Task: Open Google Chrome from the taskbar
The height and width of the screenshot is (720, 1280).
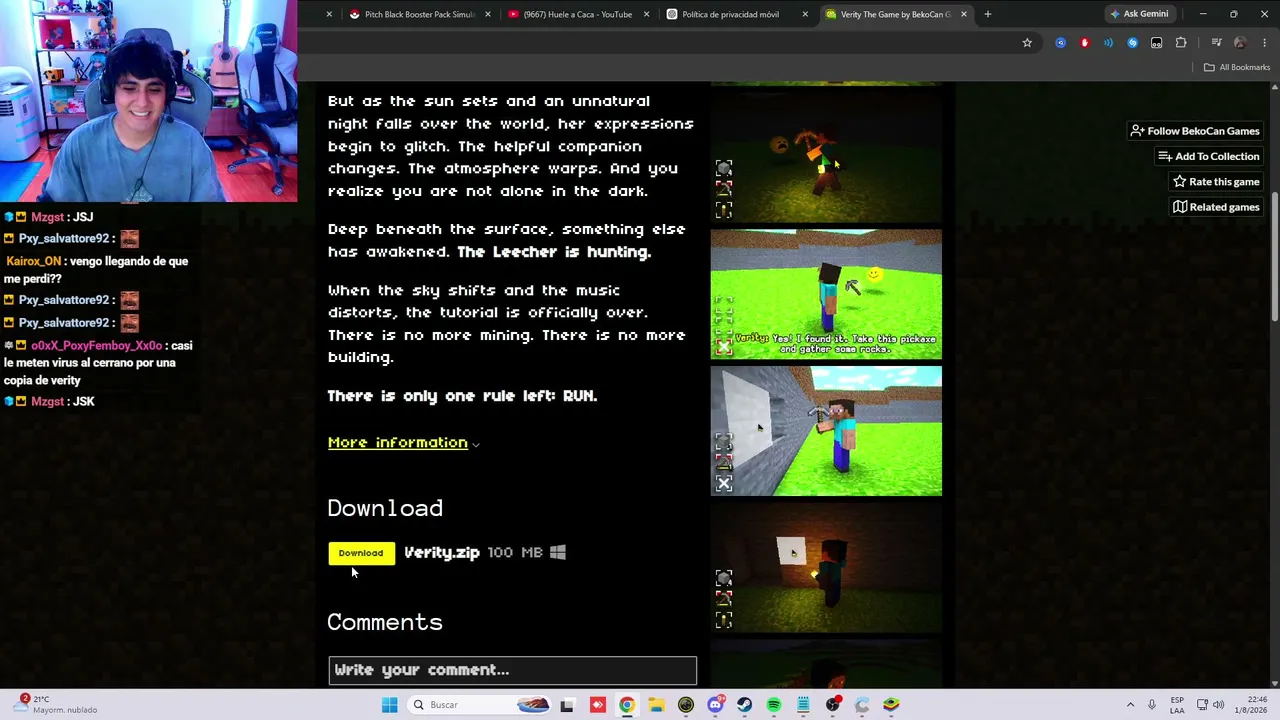Action: coord(627,705)
